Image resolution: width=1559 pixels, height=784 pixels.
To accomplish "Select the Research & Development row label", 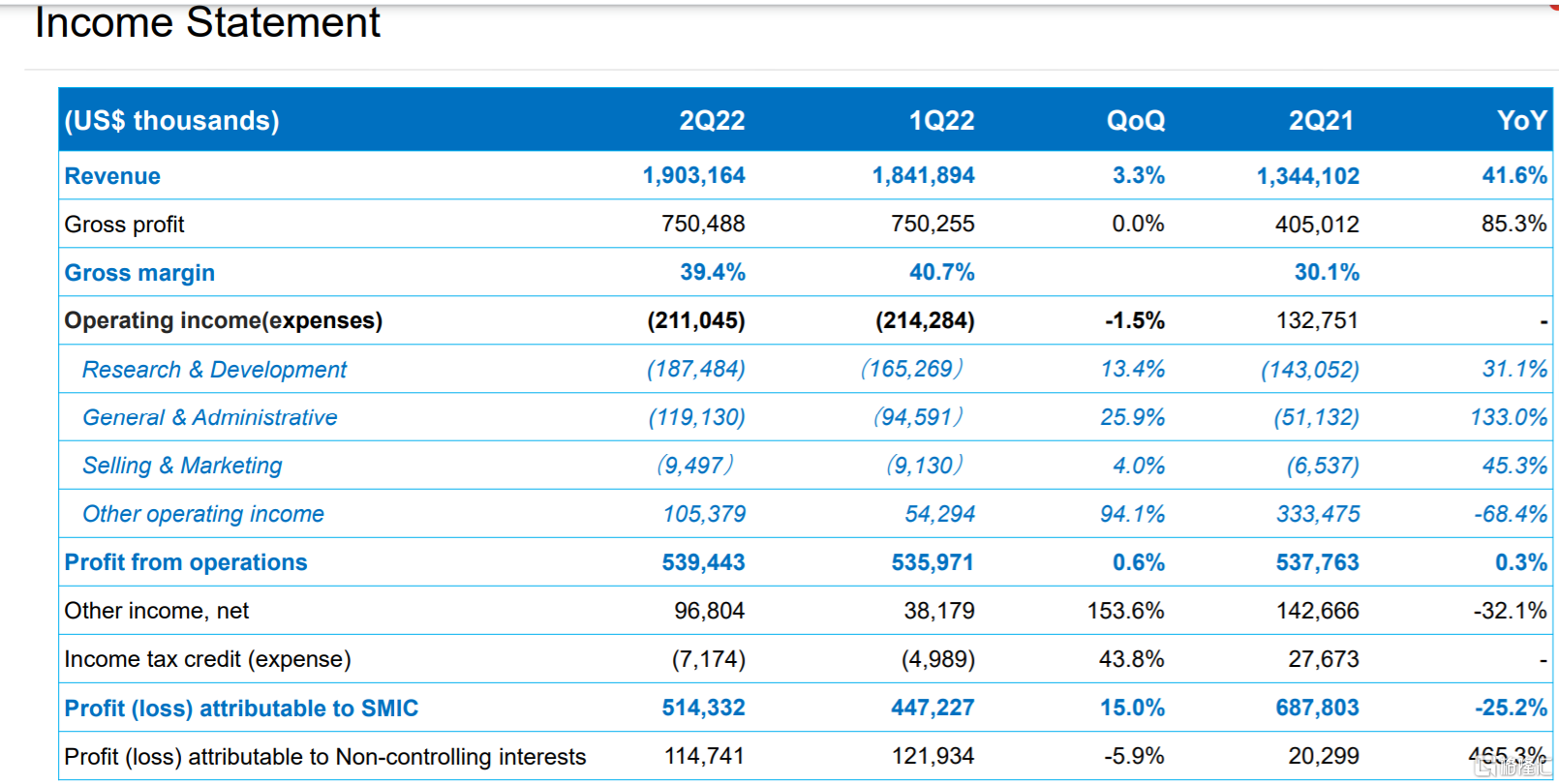I will pos(214,370).
